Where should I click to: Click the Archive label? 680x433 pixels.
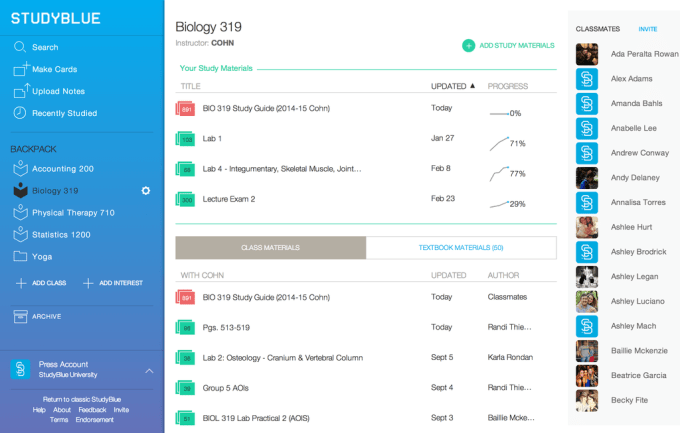pyautogui.click(x=46, y=316)
